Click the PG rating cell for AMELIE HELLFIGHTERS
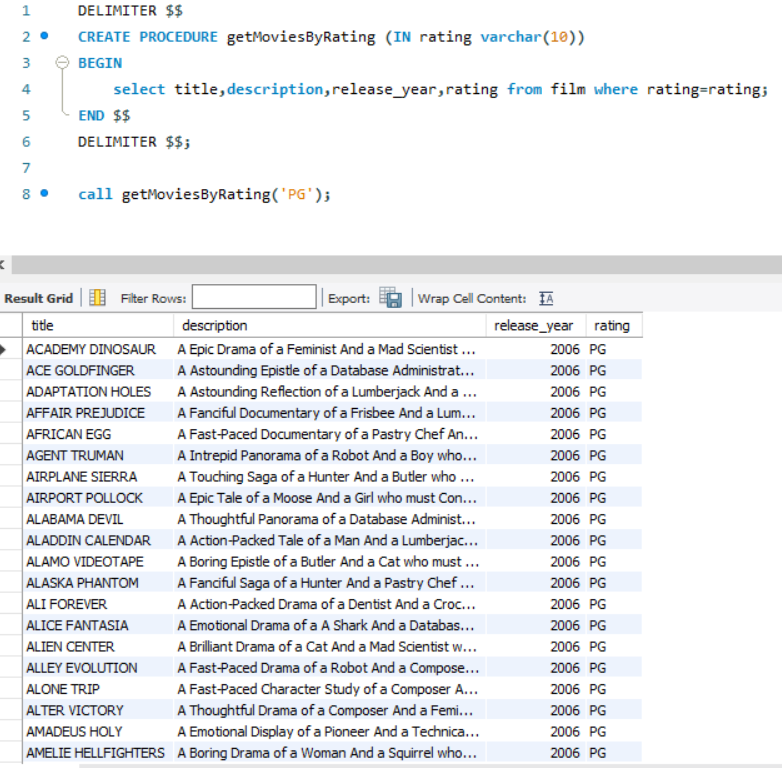Screen dimensions: 782x770 click(x=614, y=753)
